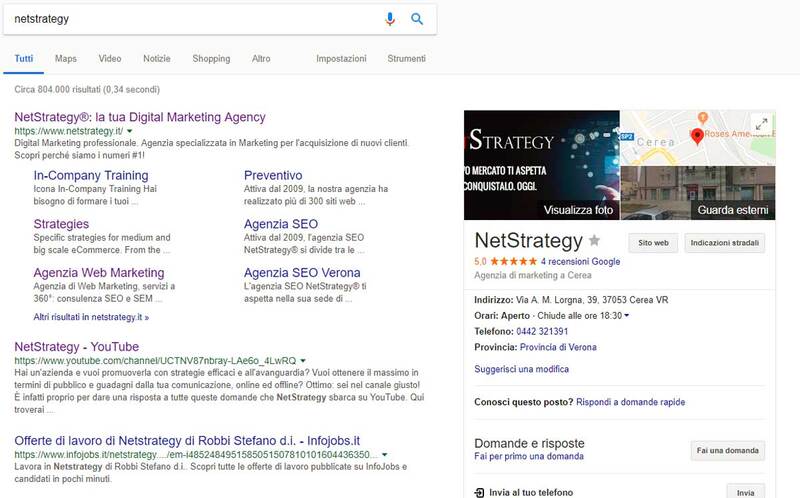Click the 'Fai una domanda' button
This screenshot has width=800, height=498.
tap(728, 451)
